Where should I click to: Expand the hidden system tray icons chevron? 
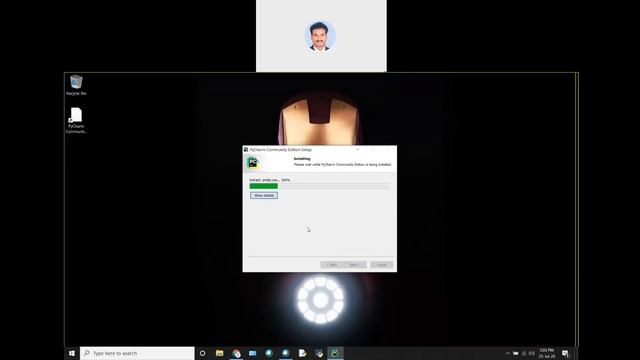(507, 353)
